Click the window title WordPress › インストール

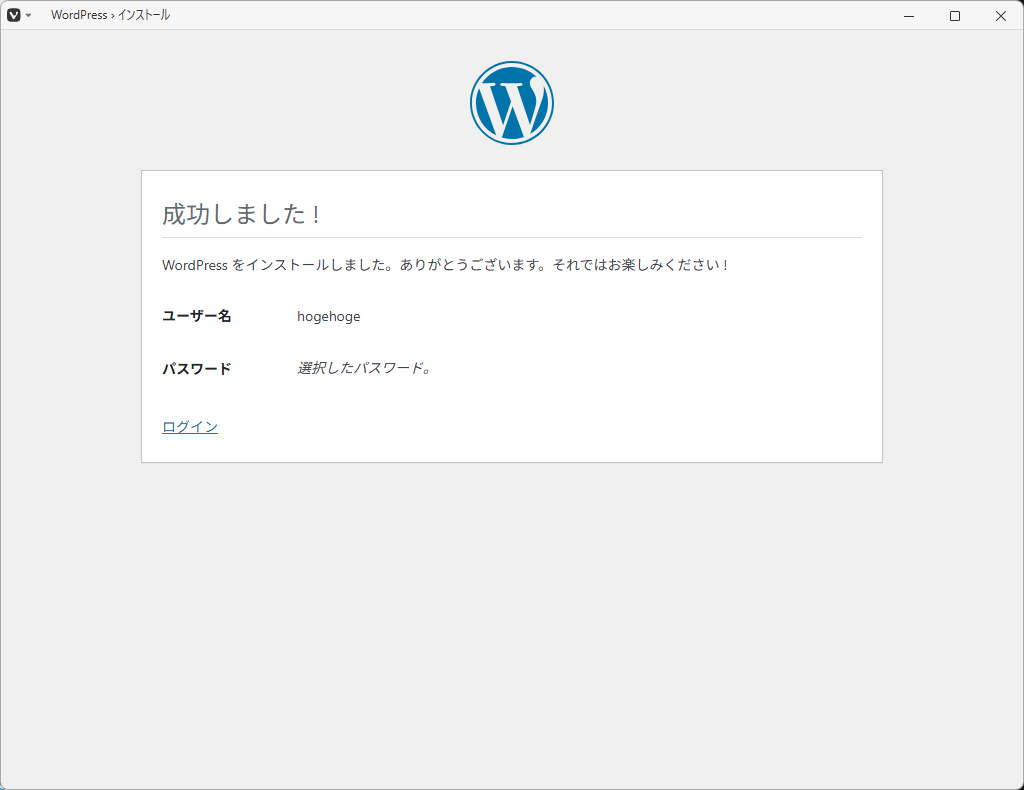coord(110,15)
